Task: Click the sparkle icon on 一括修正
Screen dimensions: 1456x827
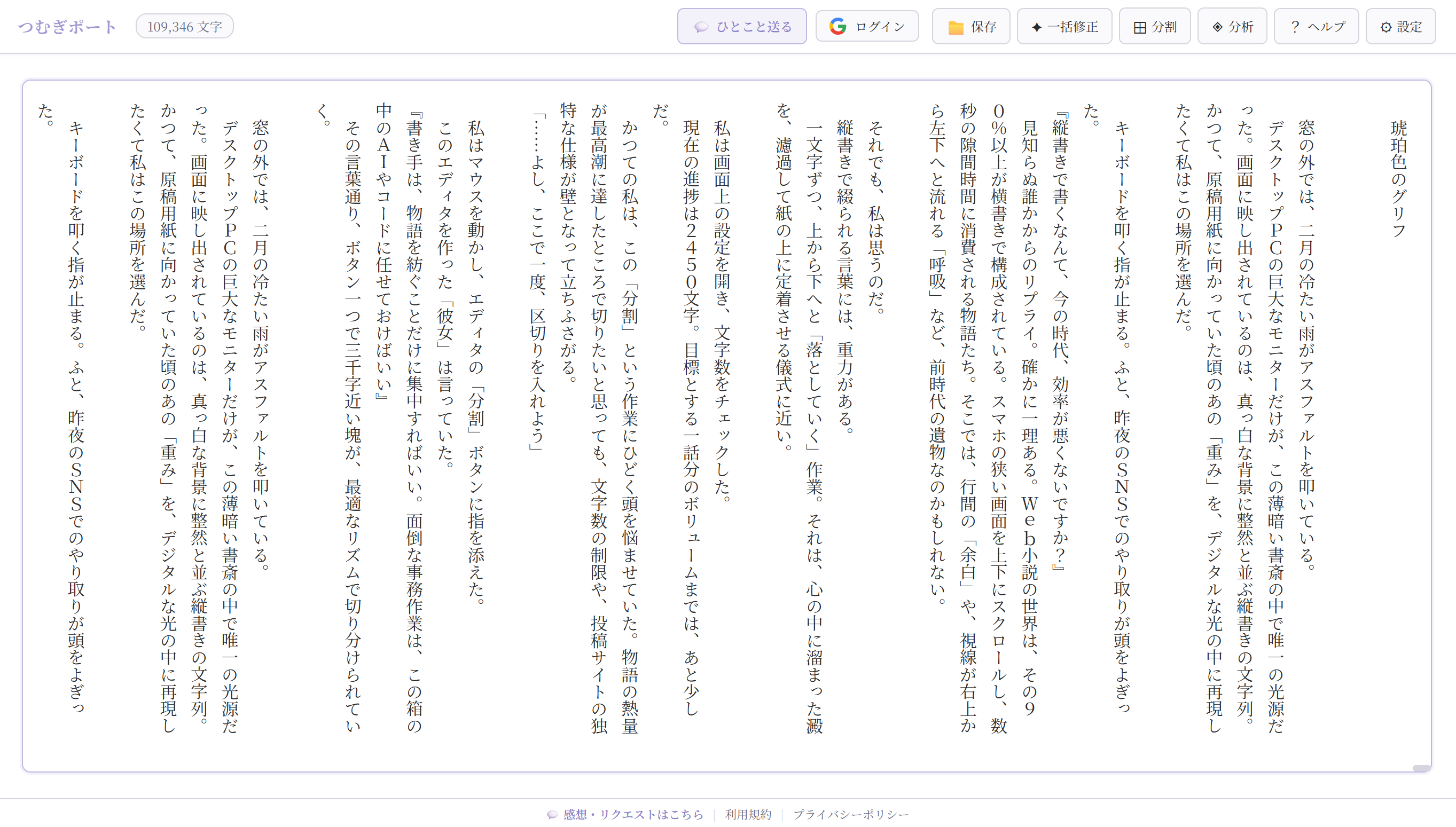Action: coord(1037,26)
